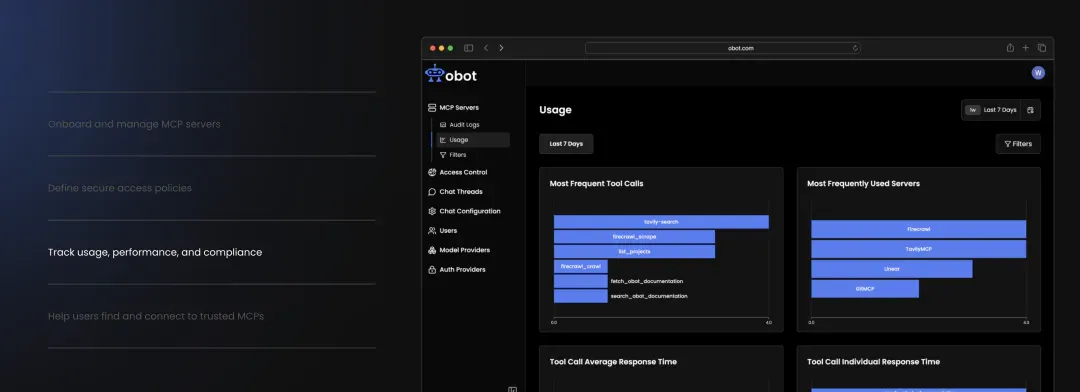The image size is (1080, 392).
Task: Click the Audit Logs icon in sidebar
Action: (x=443, y=125)
